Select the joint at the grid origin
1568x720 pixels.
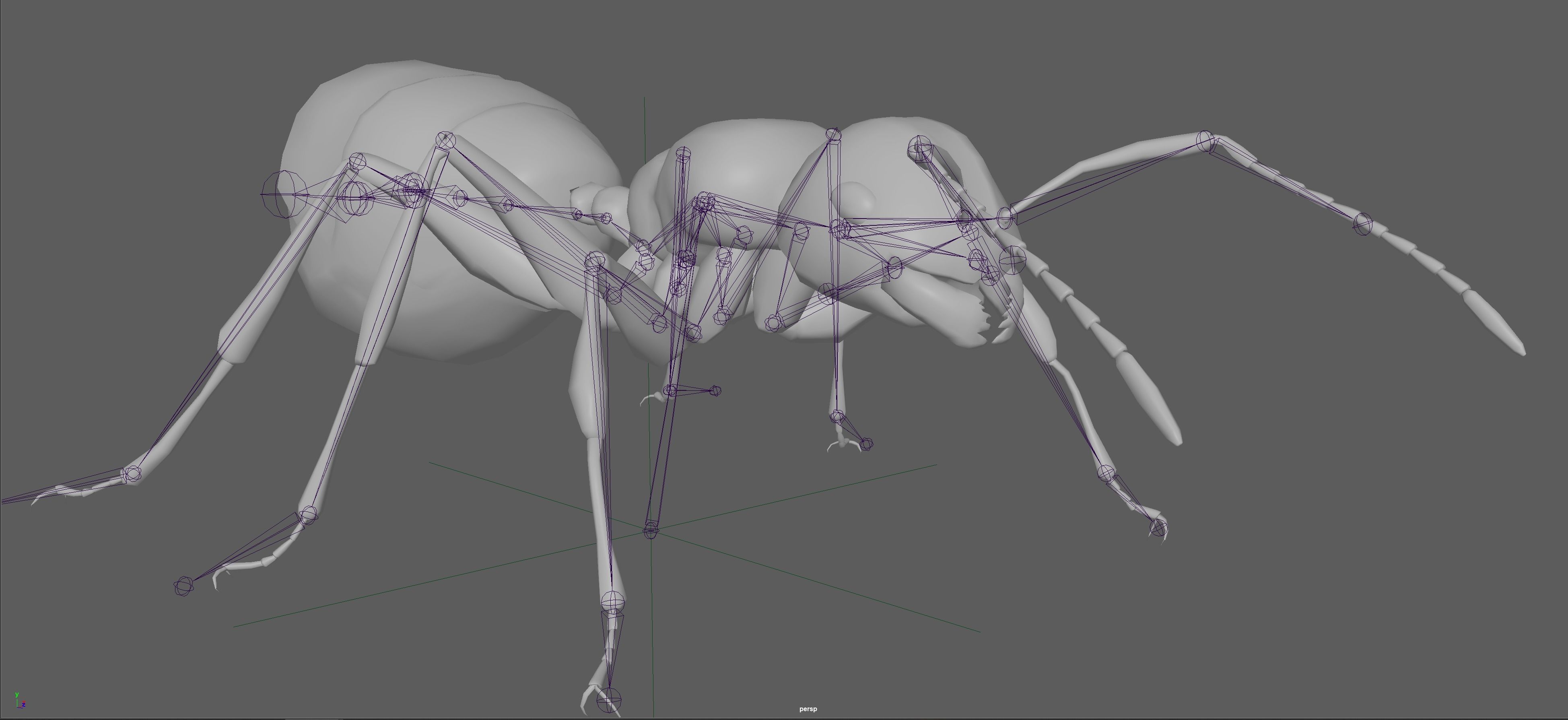[x=651, y=530]
